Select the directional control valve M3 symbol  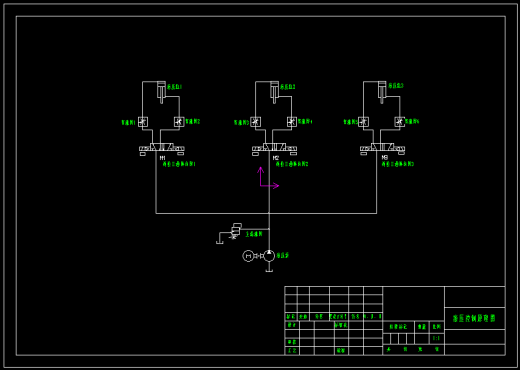[x=382, y=149]
